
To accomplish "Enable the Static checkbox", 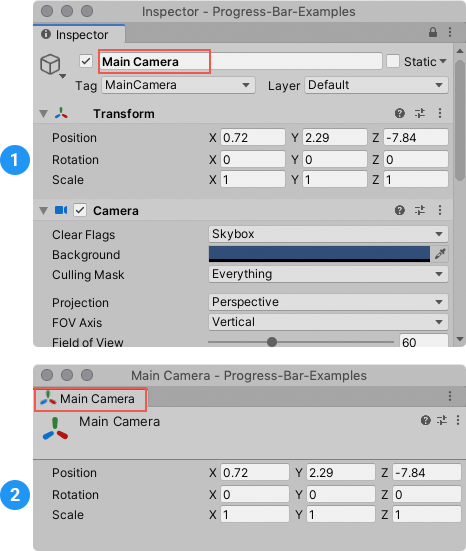I will tap(393, 61).
